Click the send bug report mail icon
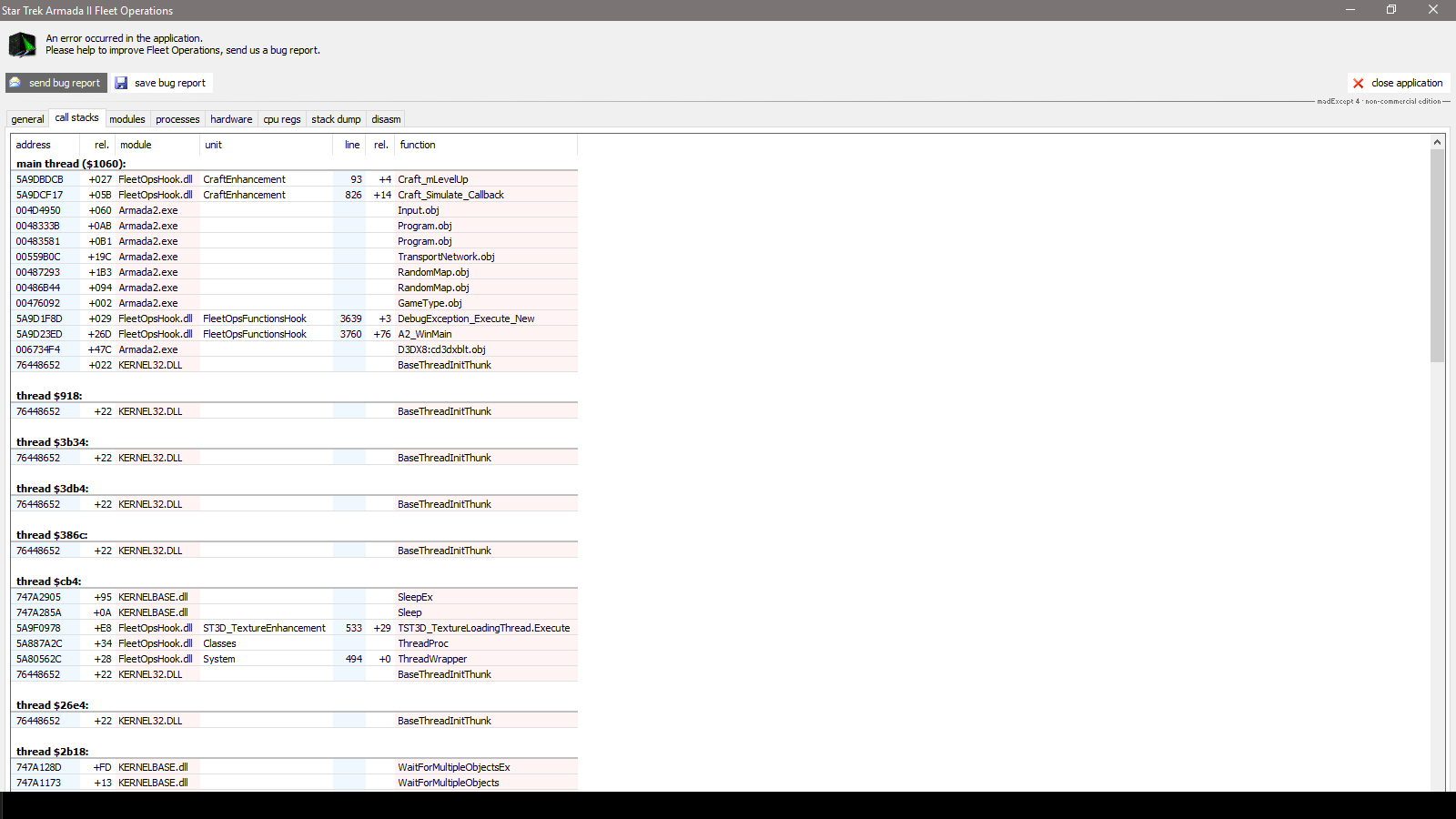The width and height of the screenshot is (1456, 819). click(15, 83)
